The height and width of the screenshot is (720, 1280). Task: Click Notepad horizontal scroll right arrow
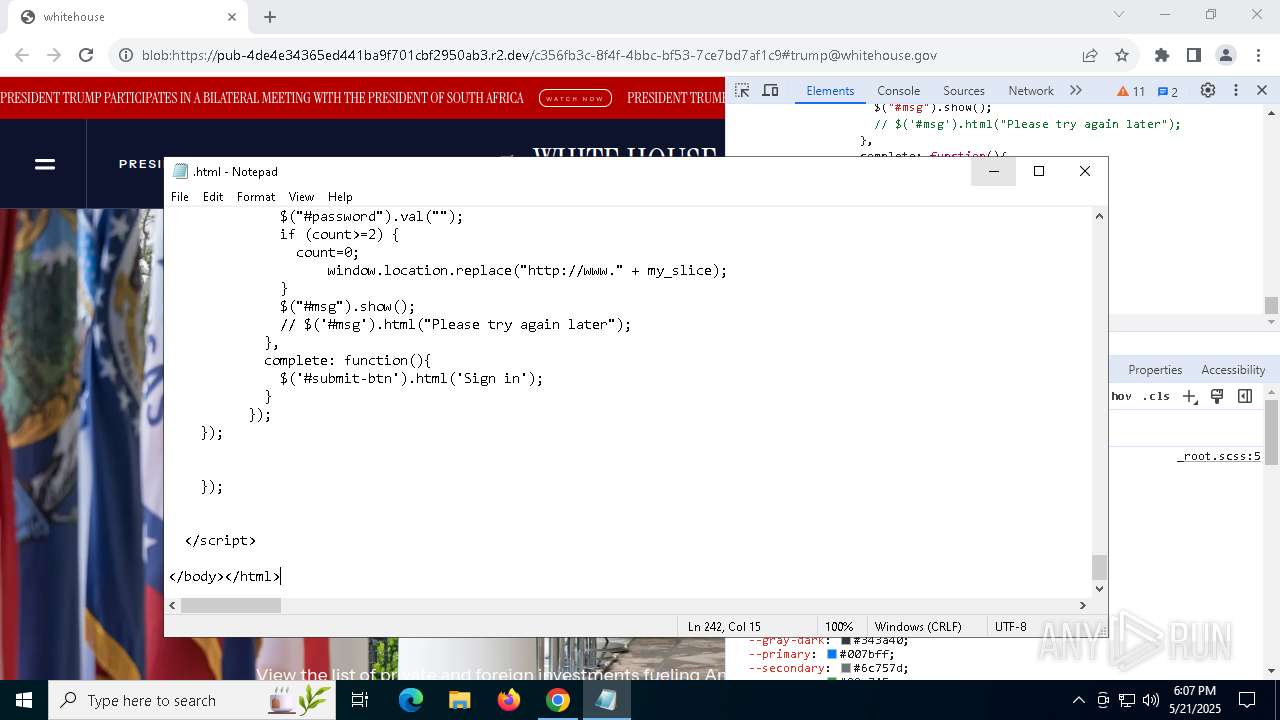[1082, 605]
